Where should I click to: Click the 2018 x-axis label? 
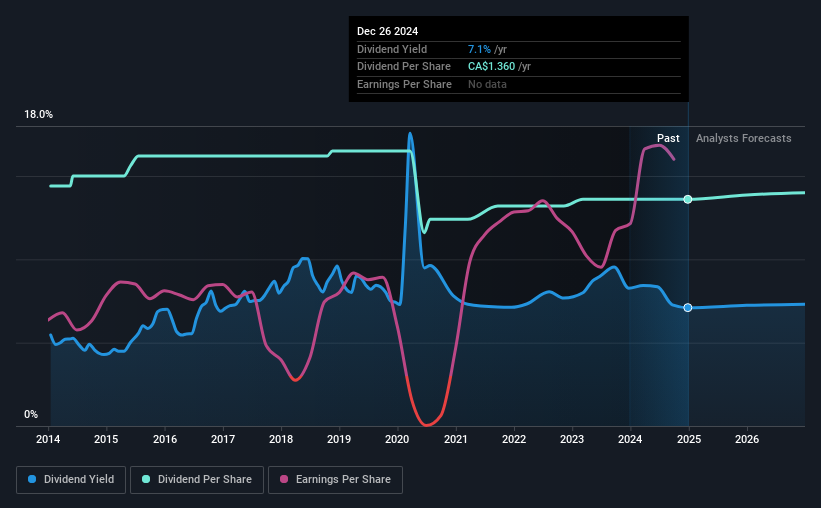[x=281, y=439]
